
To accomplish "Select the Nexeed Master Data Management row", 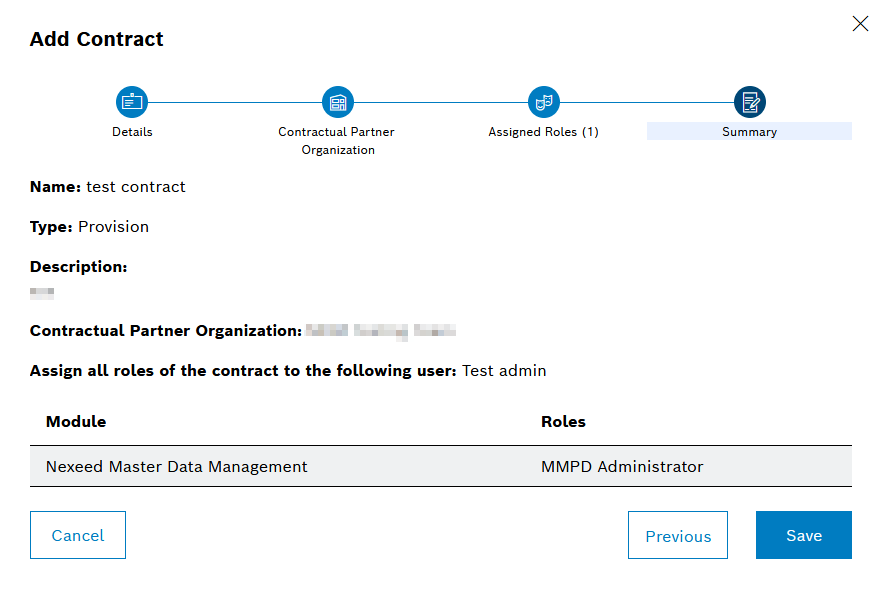I will (176, 466).
